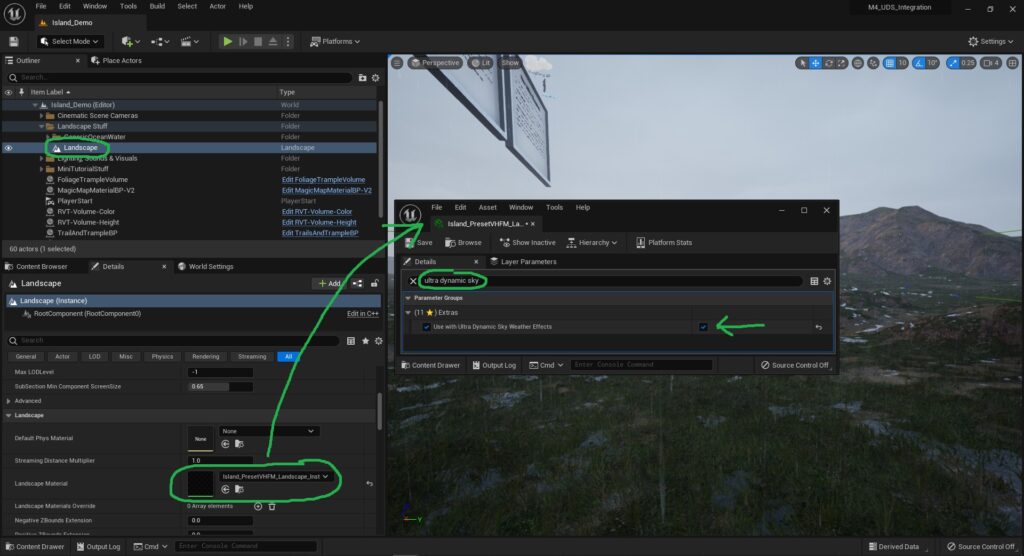Select the All filter in Details

click(x=288, y=357)
